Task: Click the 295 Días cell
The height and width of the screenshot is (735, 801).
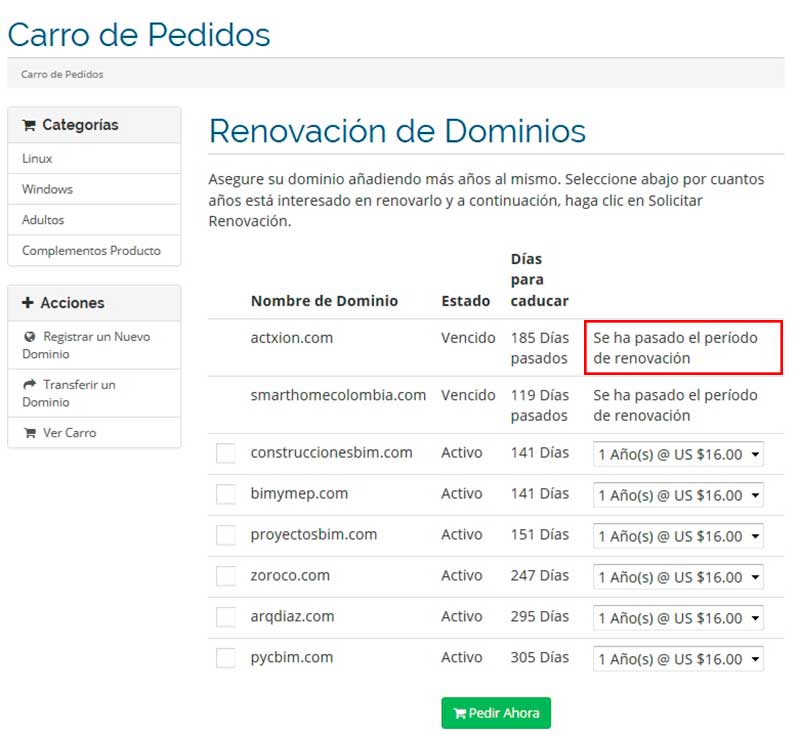Action: pyautogui.click(x=540, y=616)
